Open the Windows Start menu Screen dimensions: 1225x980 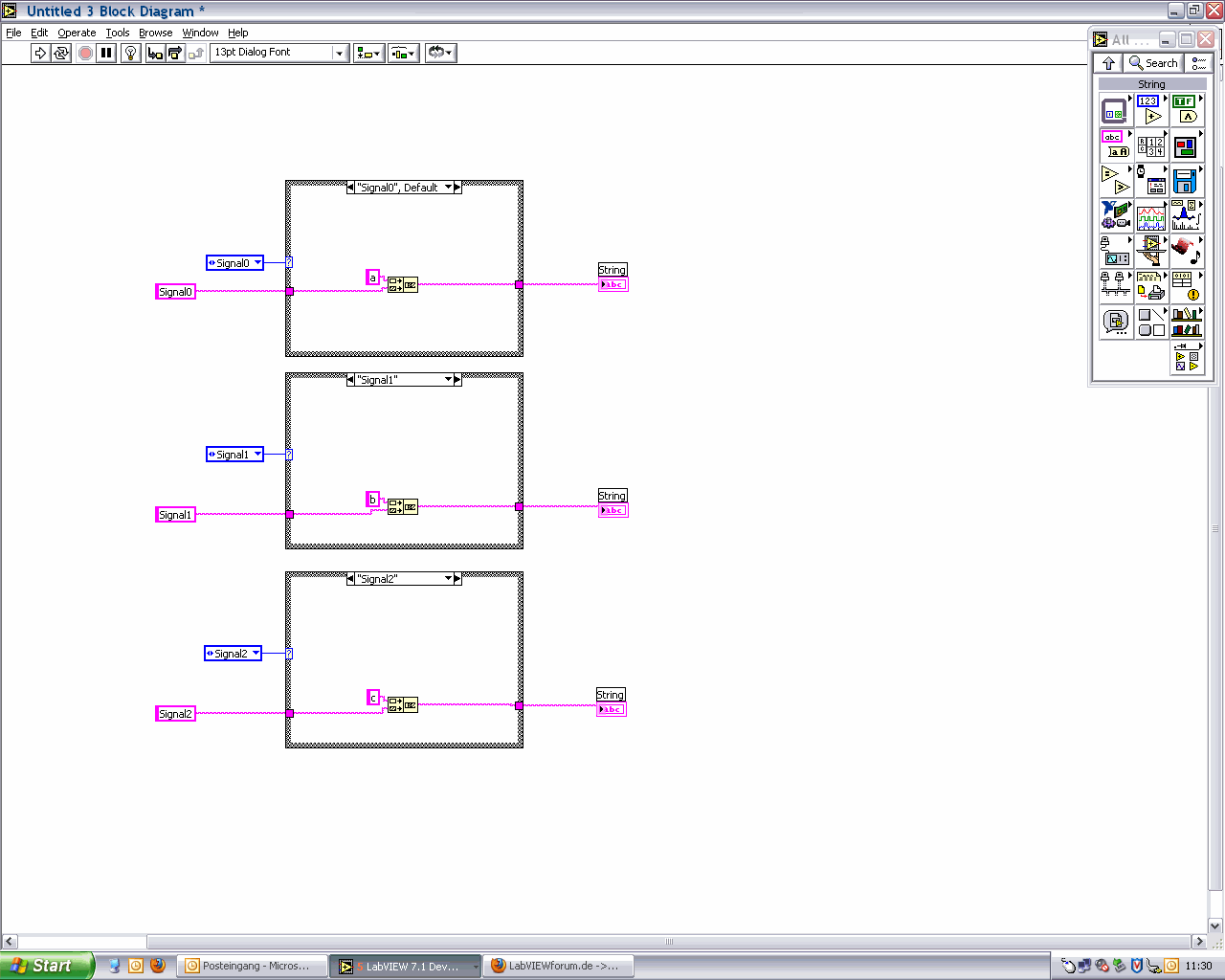(47, 966)
